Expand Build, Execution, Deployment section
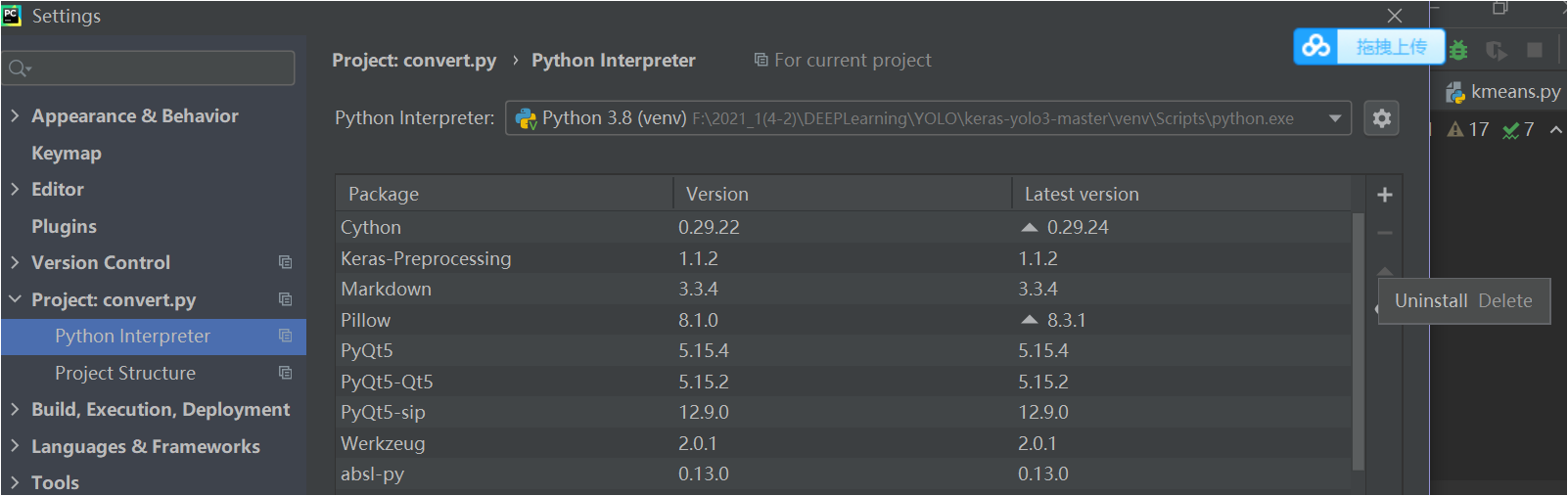 pos(15,409)
